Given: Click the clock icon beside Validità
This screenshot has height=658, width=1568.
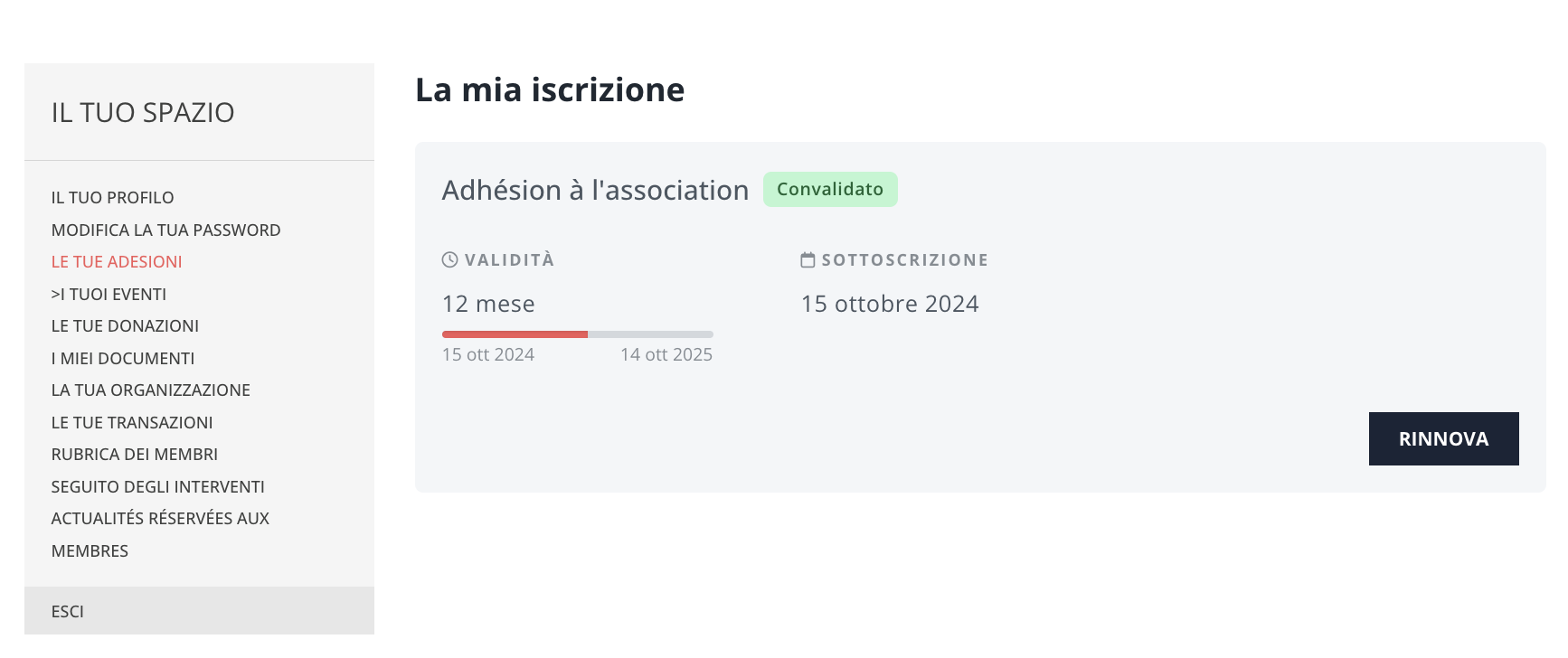Looking at the screenshot, I should [x=449, y=260].
